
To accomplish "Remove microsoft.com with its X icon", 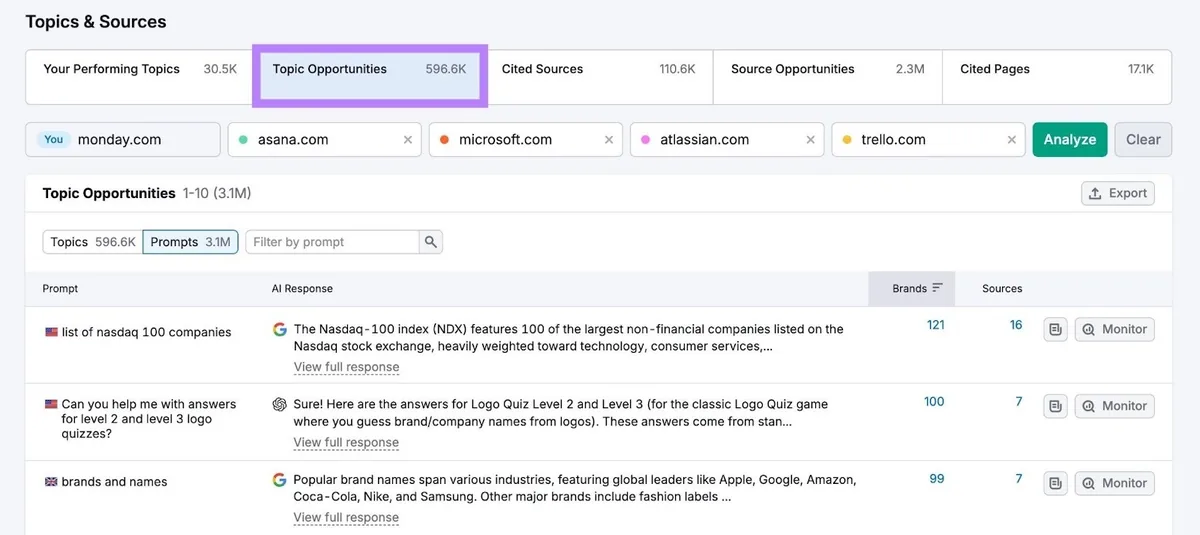I will pyautogui.click(x=609, y=140).
